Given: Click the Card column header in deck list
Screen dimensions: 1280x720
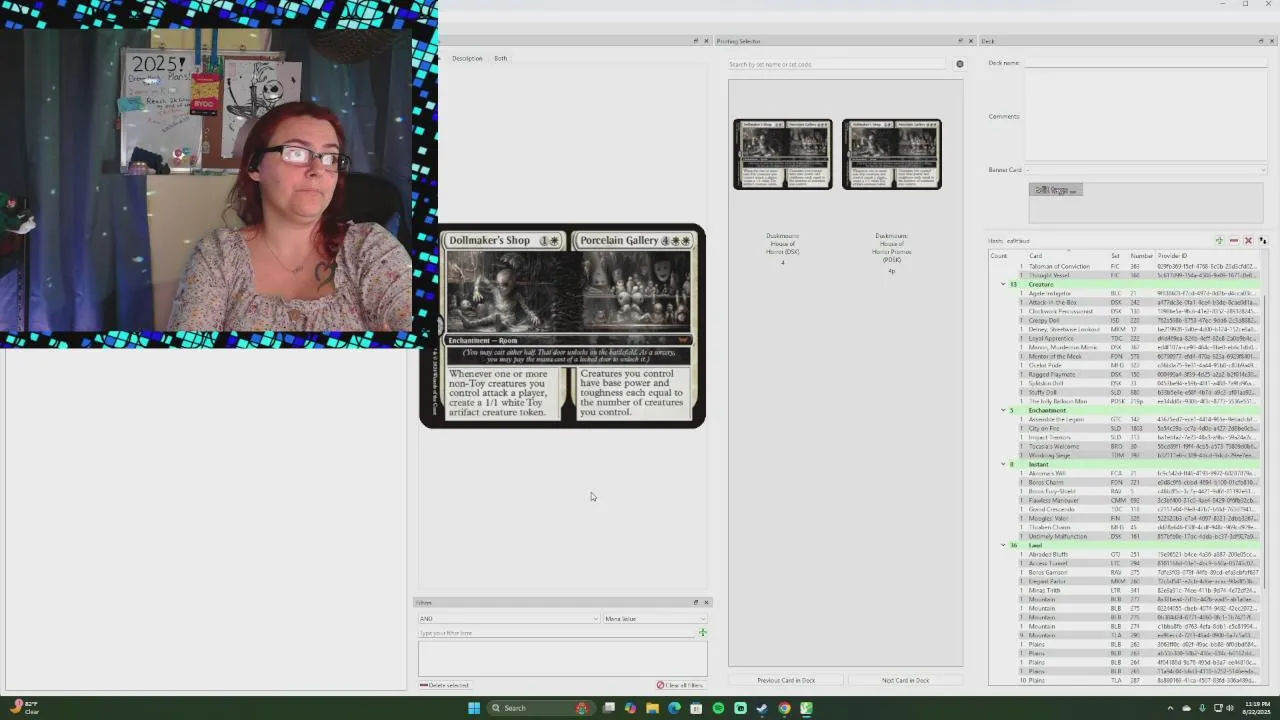Looking at the screenshot, I should tap(1035, 256).
